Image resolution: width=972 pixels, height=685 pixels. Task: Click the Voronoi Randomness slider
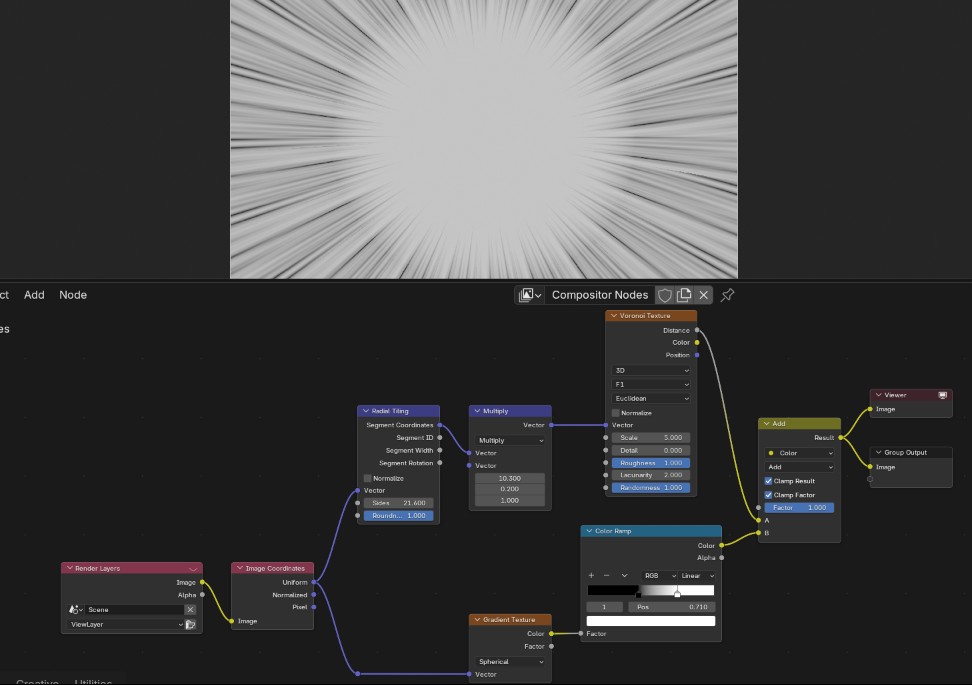651,488
